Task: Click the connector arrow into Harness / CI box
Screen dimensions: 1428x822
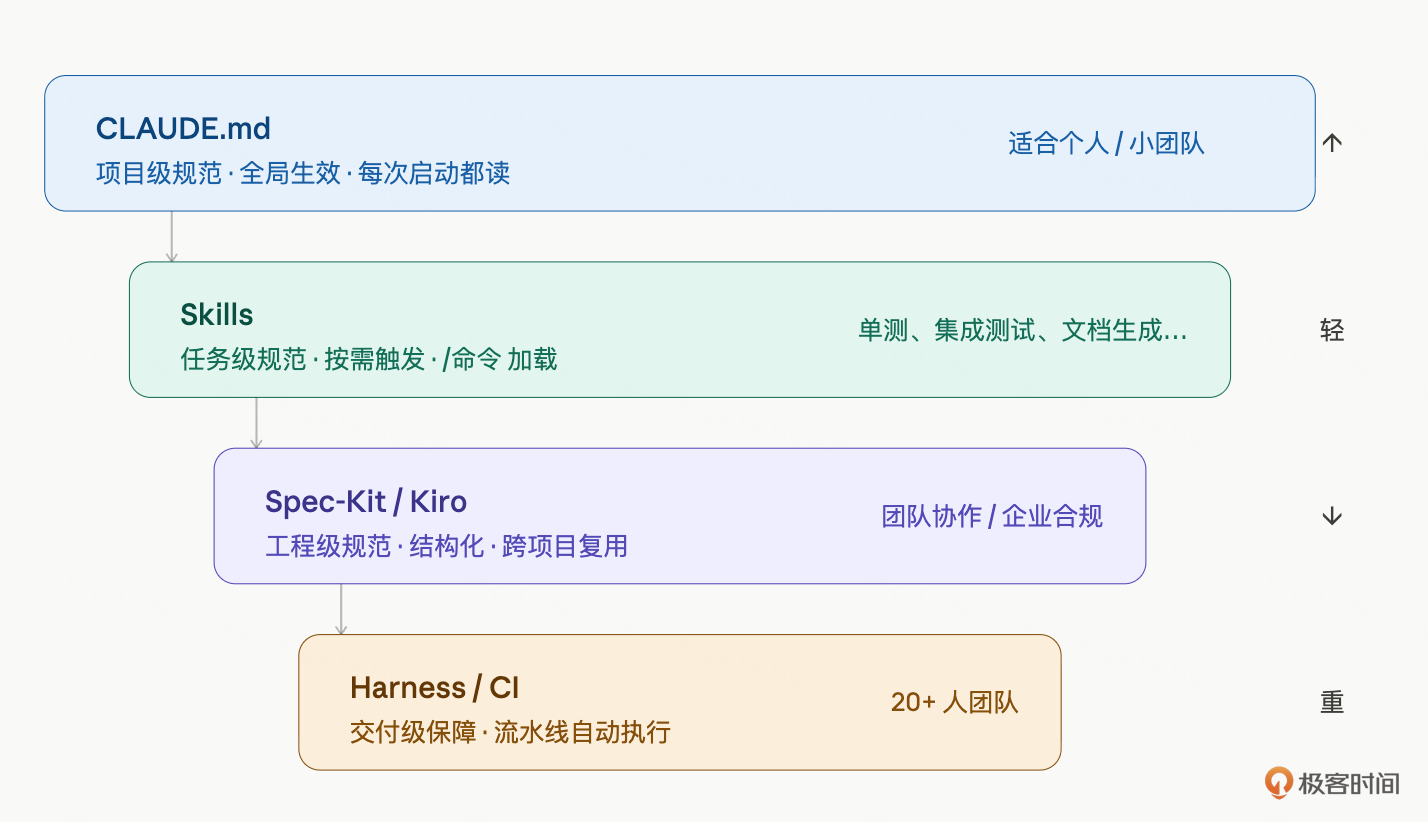Action: (x=341, y=609)
